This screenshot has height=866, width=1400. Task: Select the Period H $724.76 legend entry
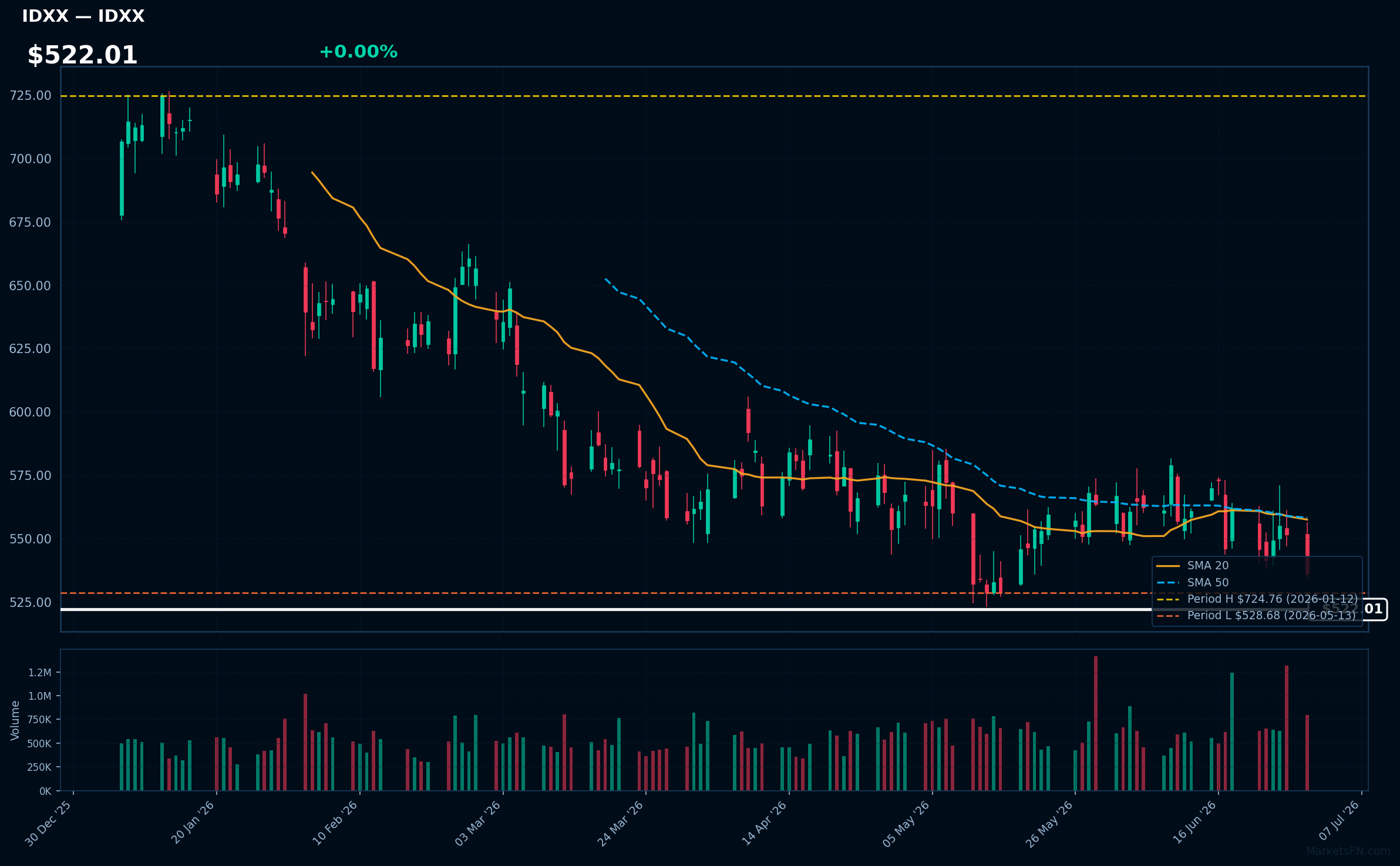point(1257,599)
